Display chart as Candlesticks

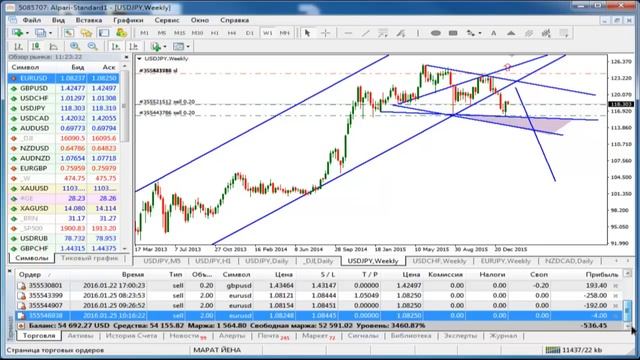pyautogui.click(x=36, y=46)
